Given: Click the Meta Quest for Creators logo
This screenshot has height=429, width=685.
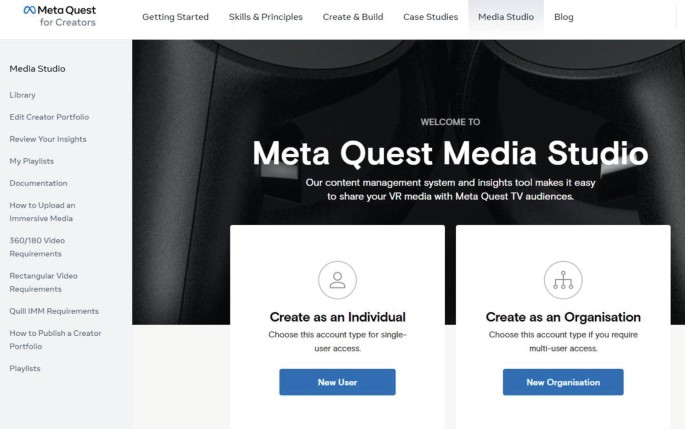Looking at the screenshot, I should (60, 16).
